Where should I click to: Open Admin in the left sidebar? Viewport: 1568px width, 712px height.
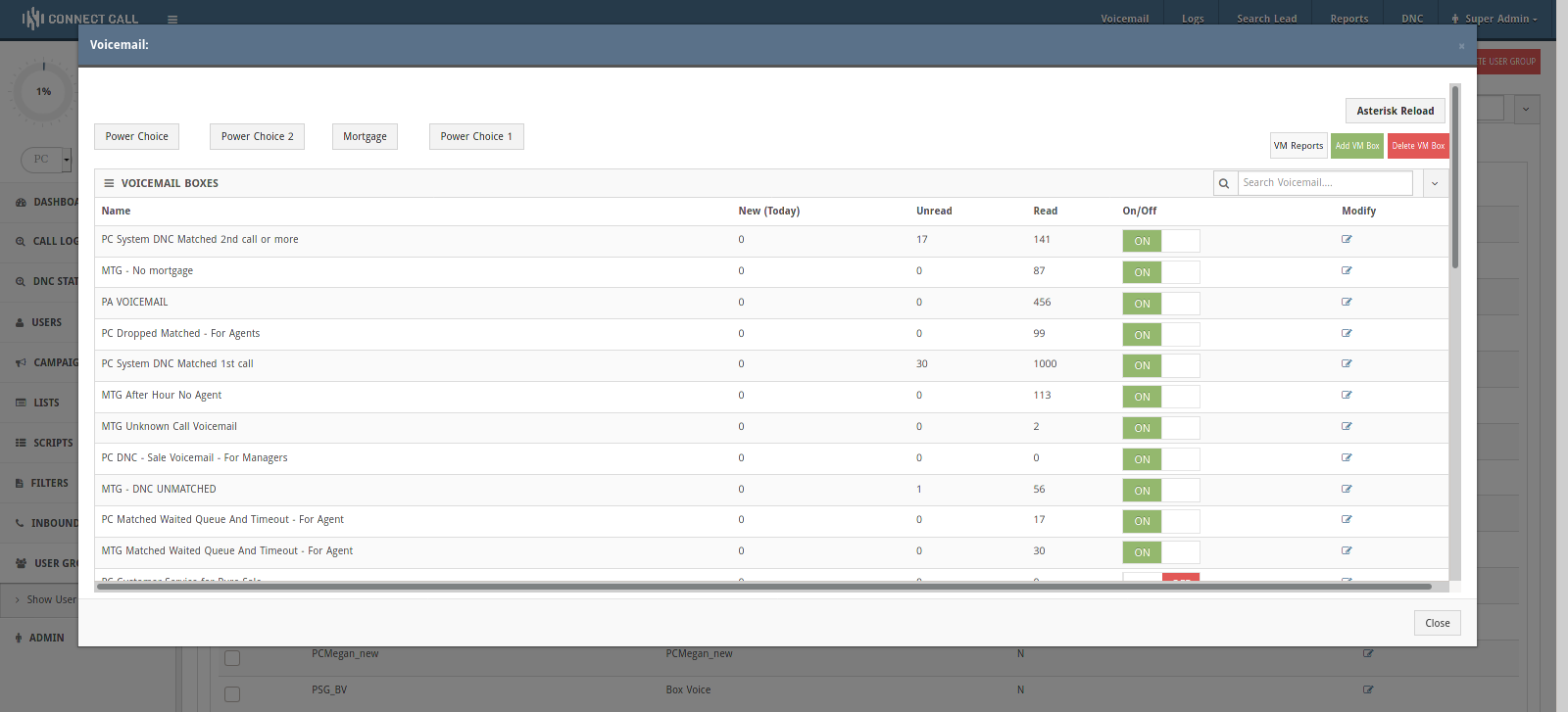coord(39,638)
